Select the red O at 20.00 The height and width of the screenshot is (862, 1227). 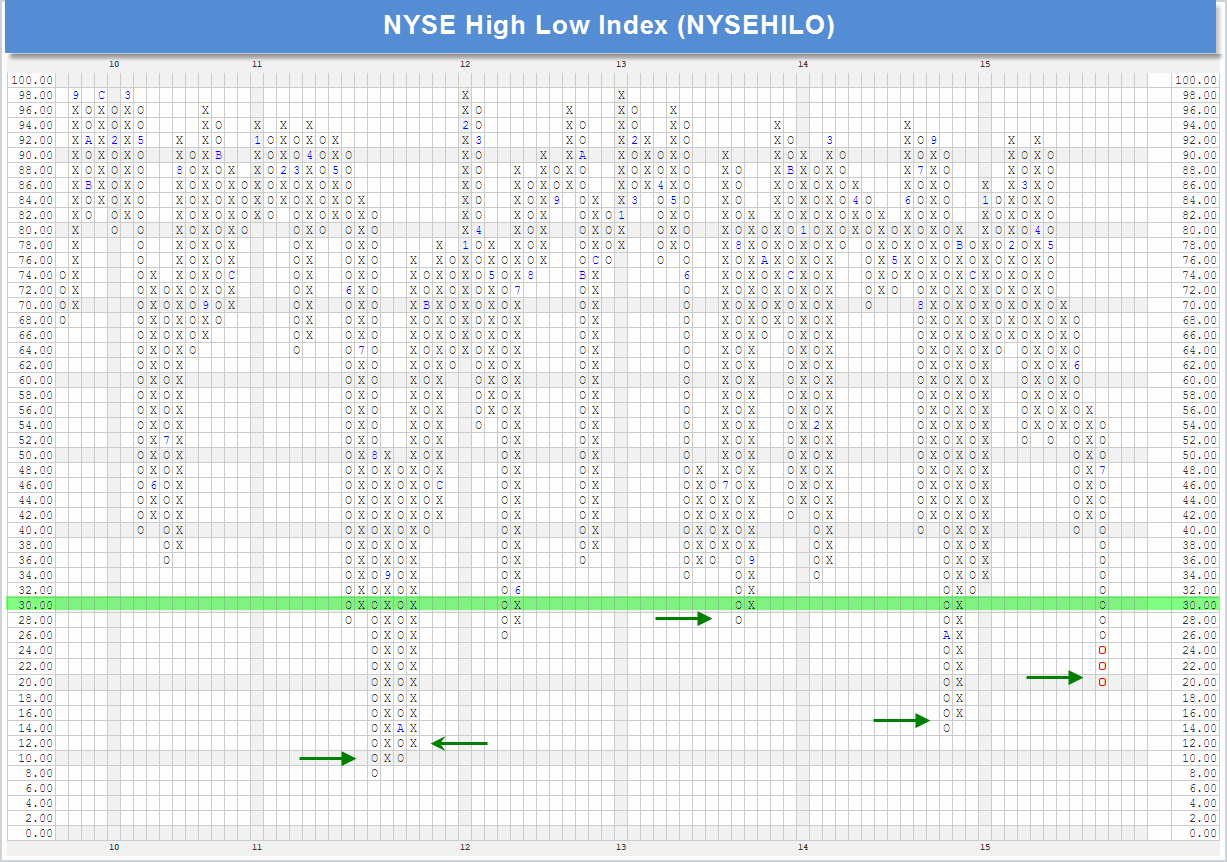click(1102, 681)
